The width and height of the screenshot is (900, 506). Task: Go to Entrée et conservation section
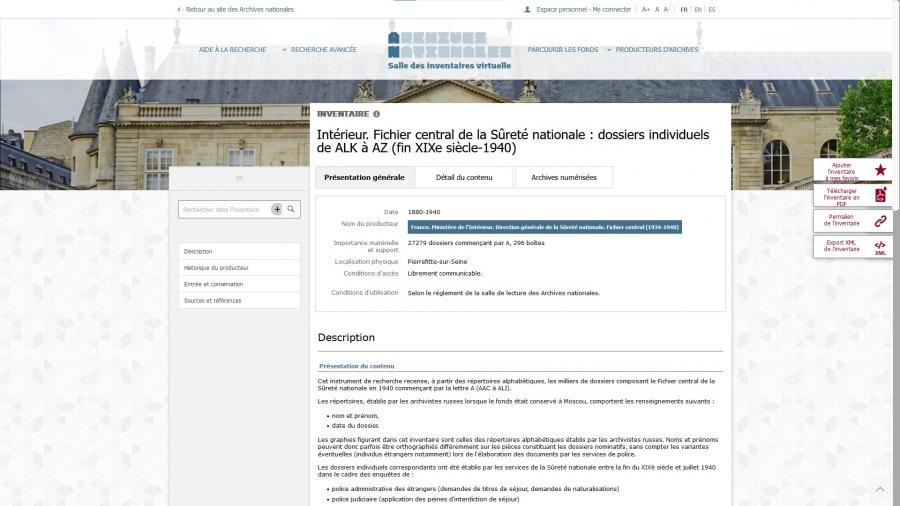[239, 284]
